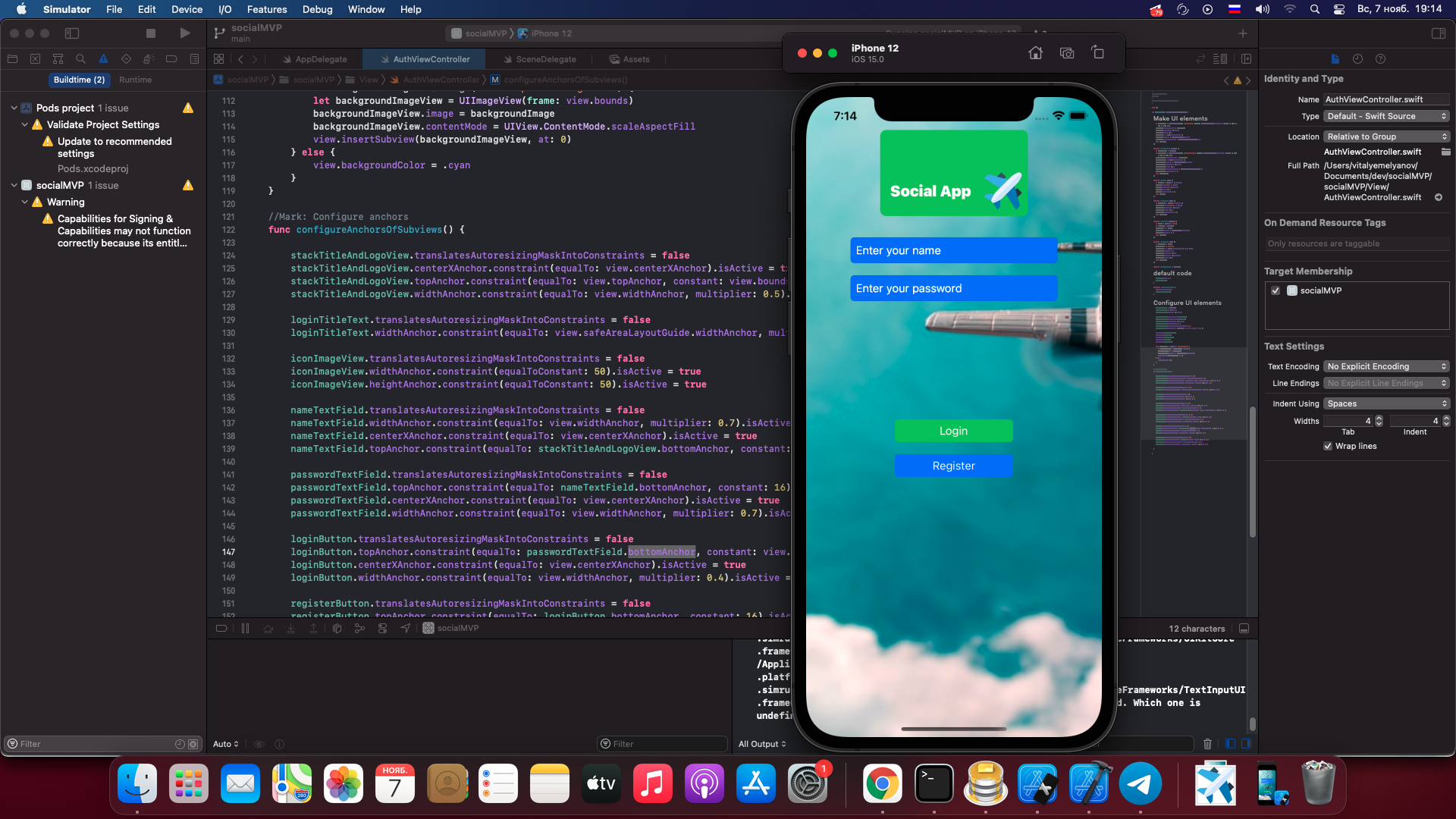
Task: Click Simulate Location arrow icon
Action: [x=406, y=628]
